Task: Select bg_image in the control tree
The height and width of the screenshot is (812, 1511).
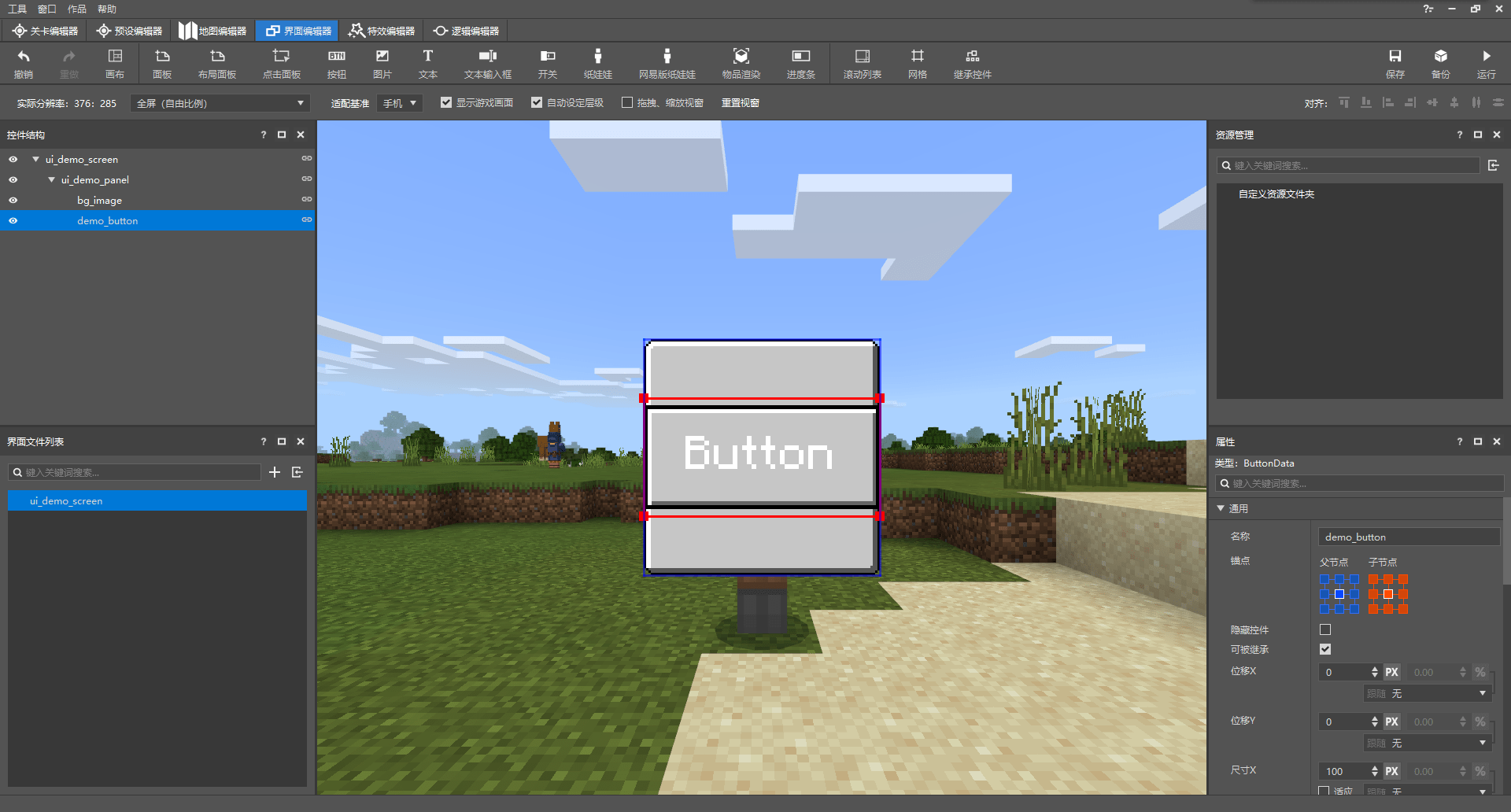Action: [x=157, y=200]
